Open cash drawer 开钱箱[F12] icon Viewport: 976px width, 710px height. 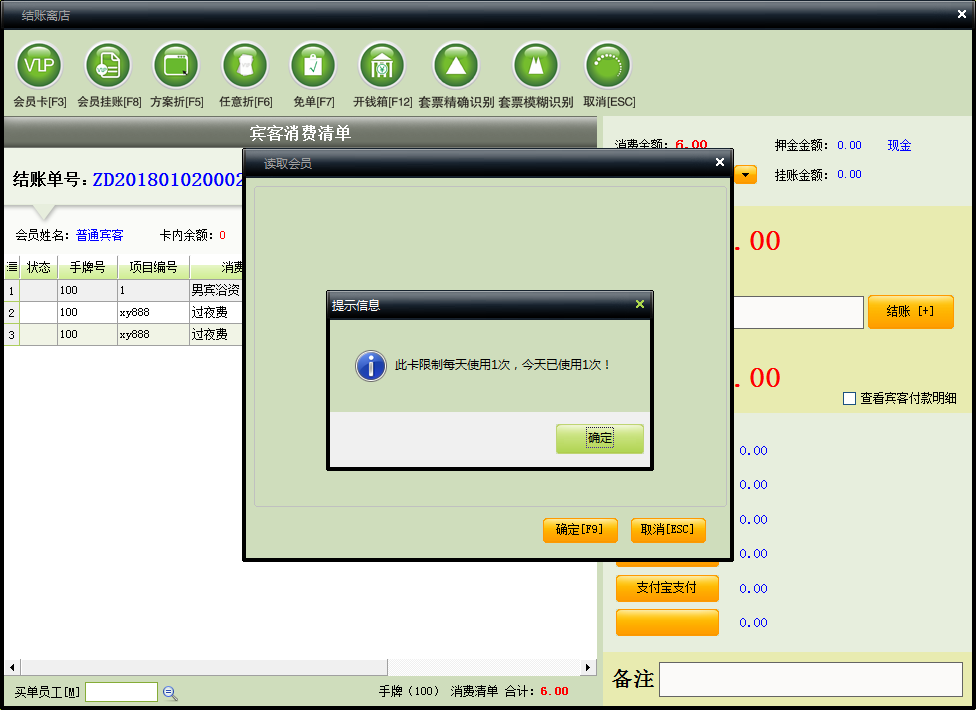[x=382, y=66]
